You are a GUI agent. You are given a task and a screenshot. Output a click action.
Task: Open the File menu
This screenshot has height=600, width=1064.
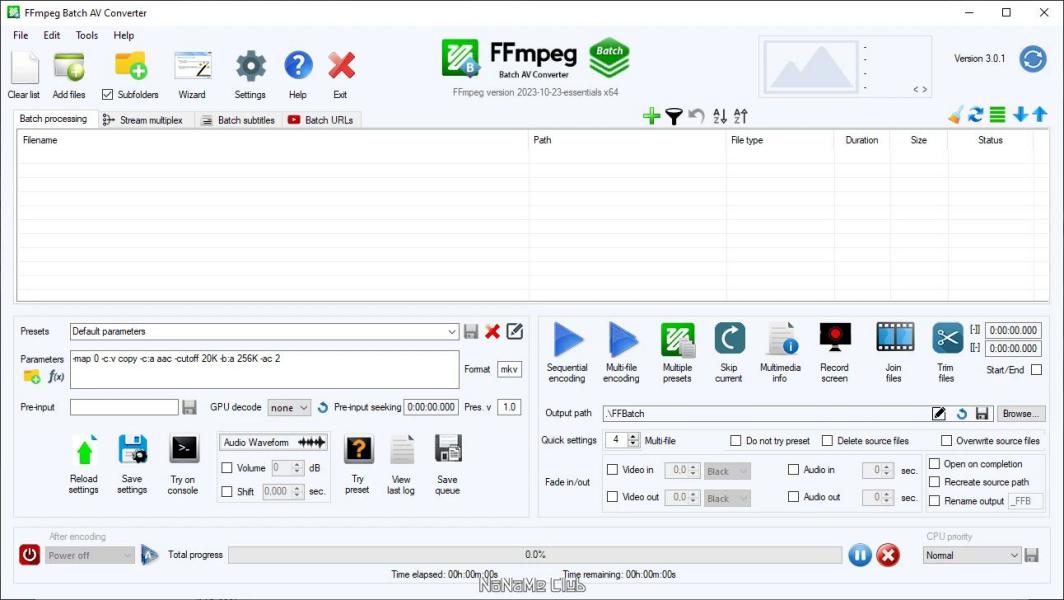click(21, 35)
